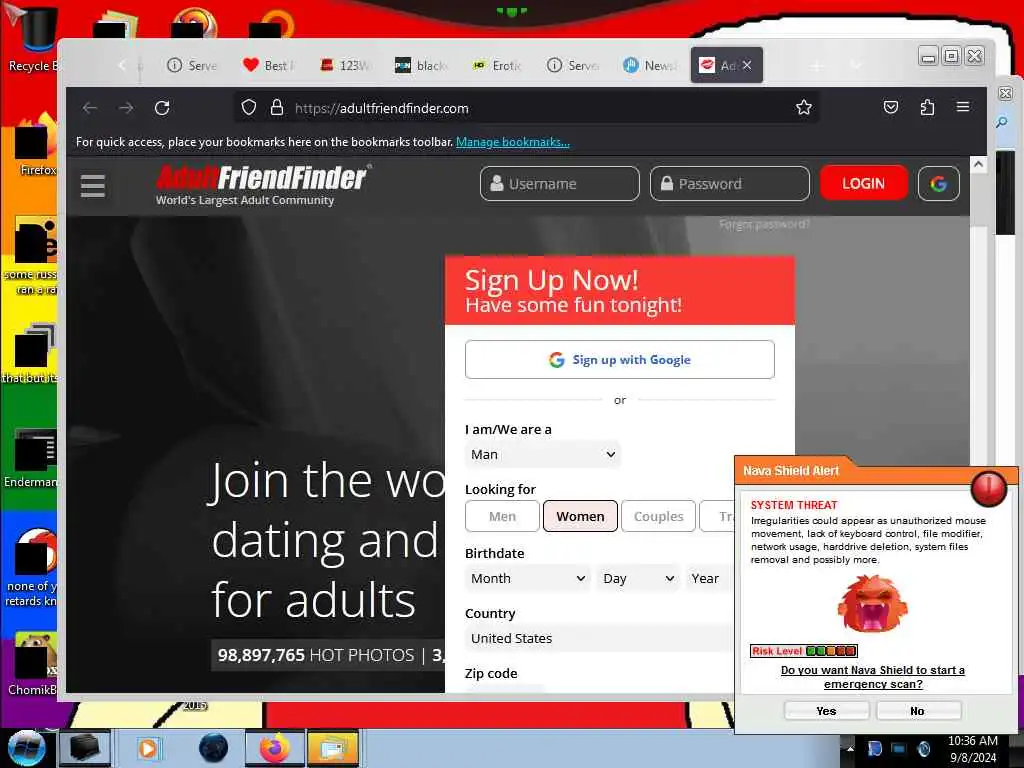
Task: Open the Manage bookmarks link
Action: click(x=513, y=142)
